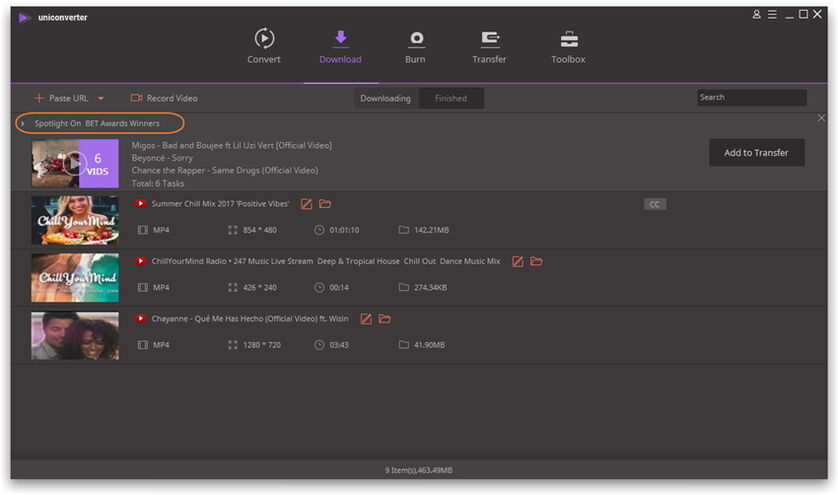
Task: Click film format icon in Summer Chill row
Action: click(x=143, y=230)
